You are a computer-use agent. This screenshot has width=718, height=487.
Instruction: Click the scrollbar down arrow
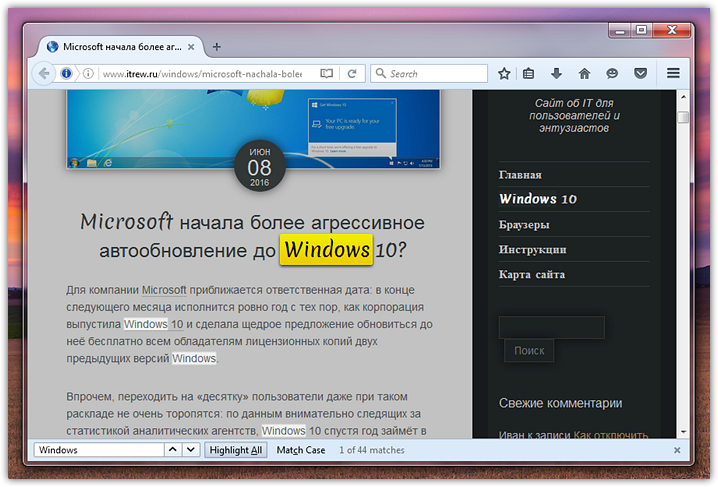[683, 432]
